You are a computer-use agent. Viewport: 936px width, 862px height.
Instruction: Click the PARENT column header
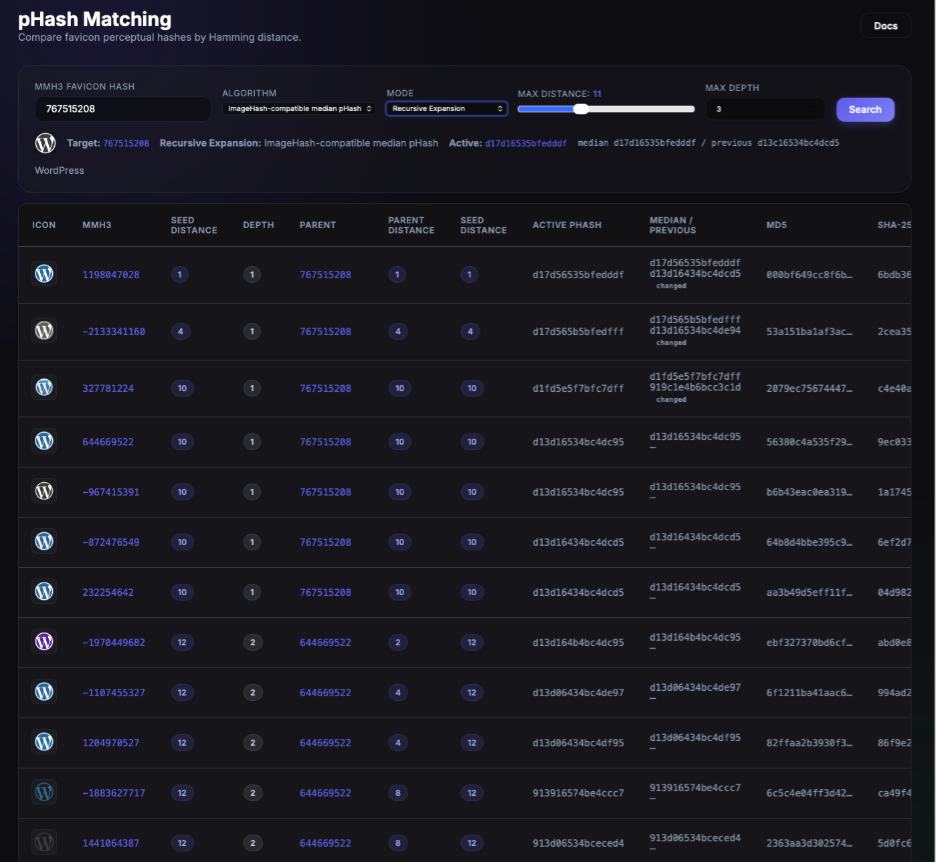[318, 225]
